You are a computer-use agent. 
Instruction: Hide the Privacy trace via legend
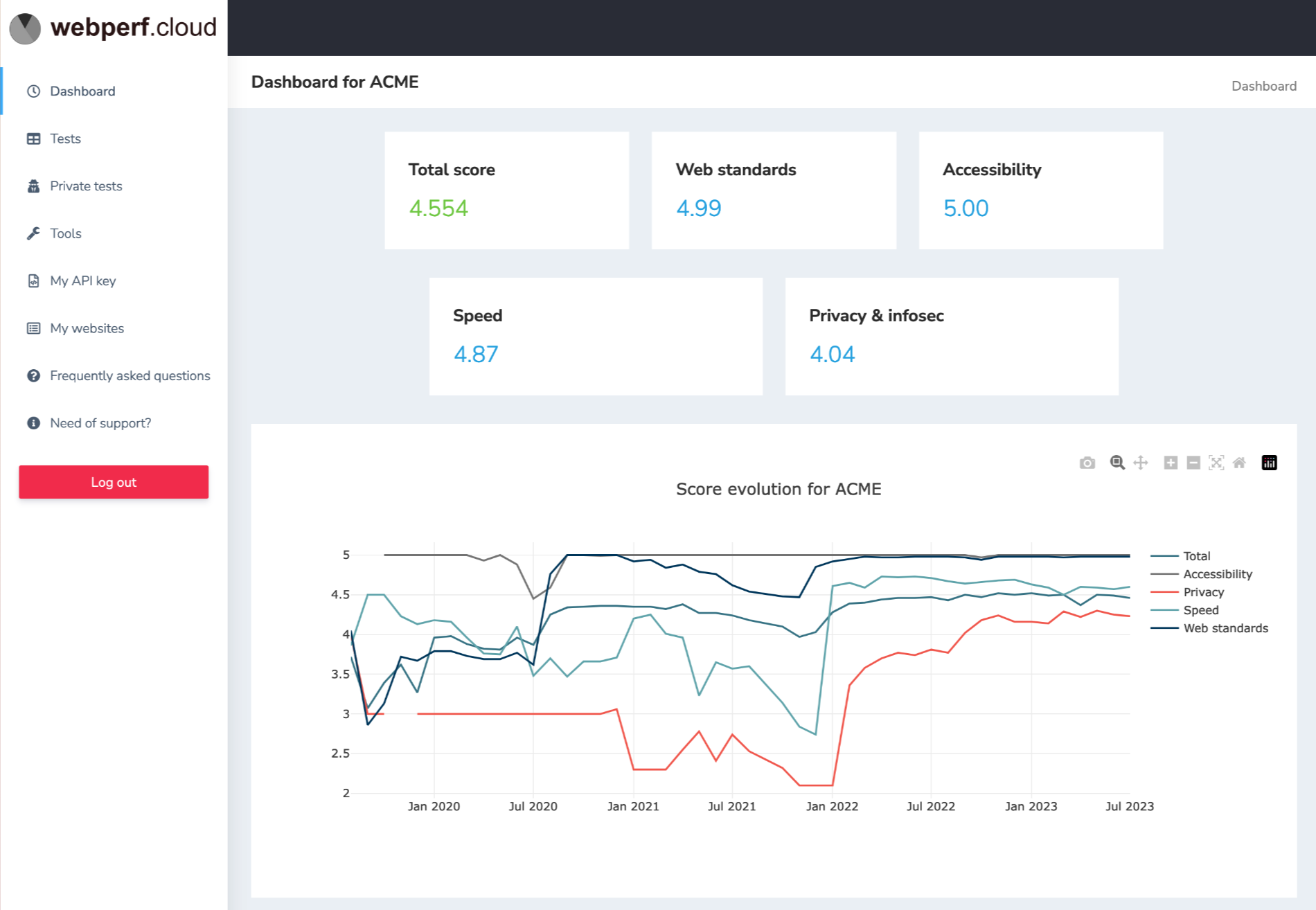coord(1203,591)
